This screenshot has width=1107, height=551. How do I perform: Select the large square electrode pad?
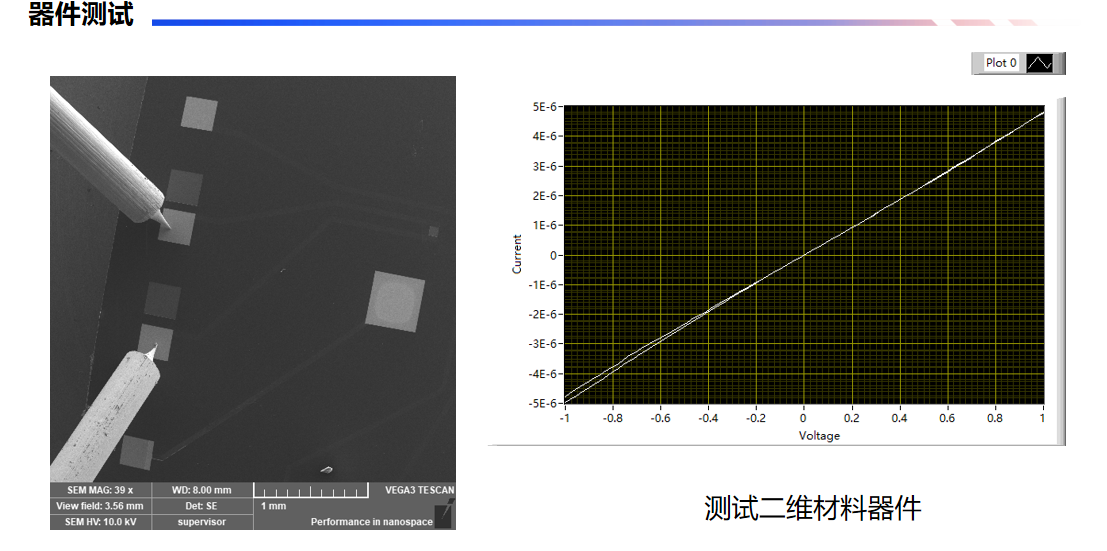[395, 300]
